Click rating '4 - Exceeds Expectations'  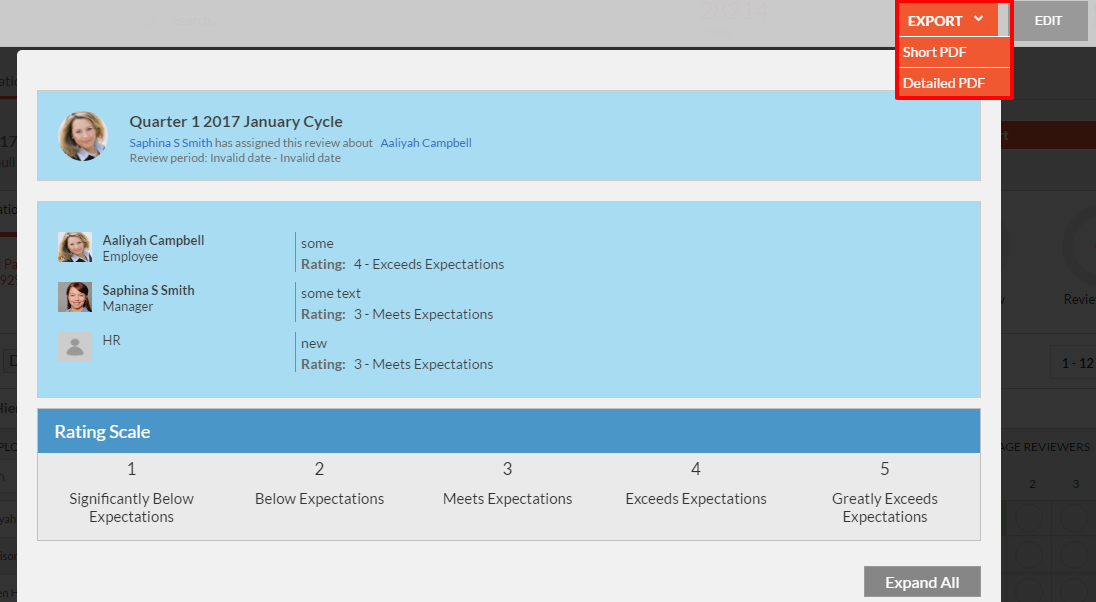tap(428, 264)
